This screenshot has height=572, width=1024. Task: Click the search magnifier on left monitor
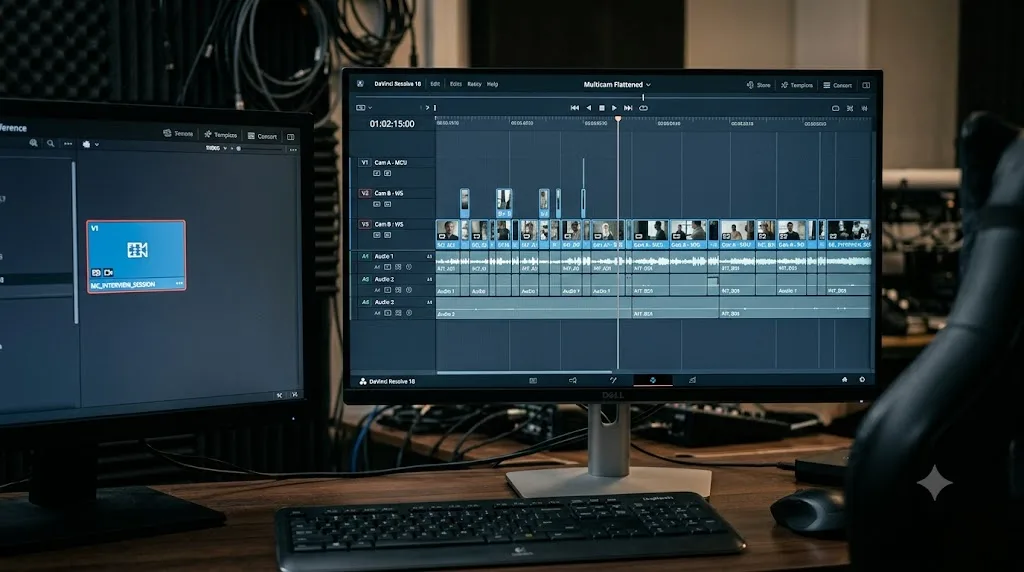(50, 143)
